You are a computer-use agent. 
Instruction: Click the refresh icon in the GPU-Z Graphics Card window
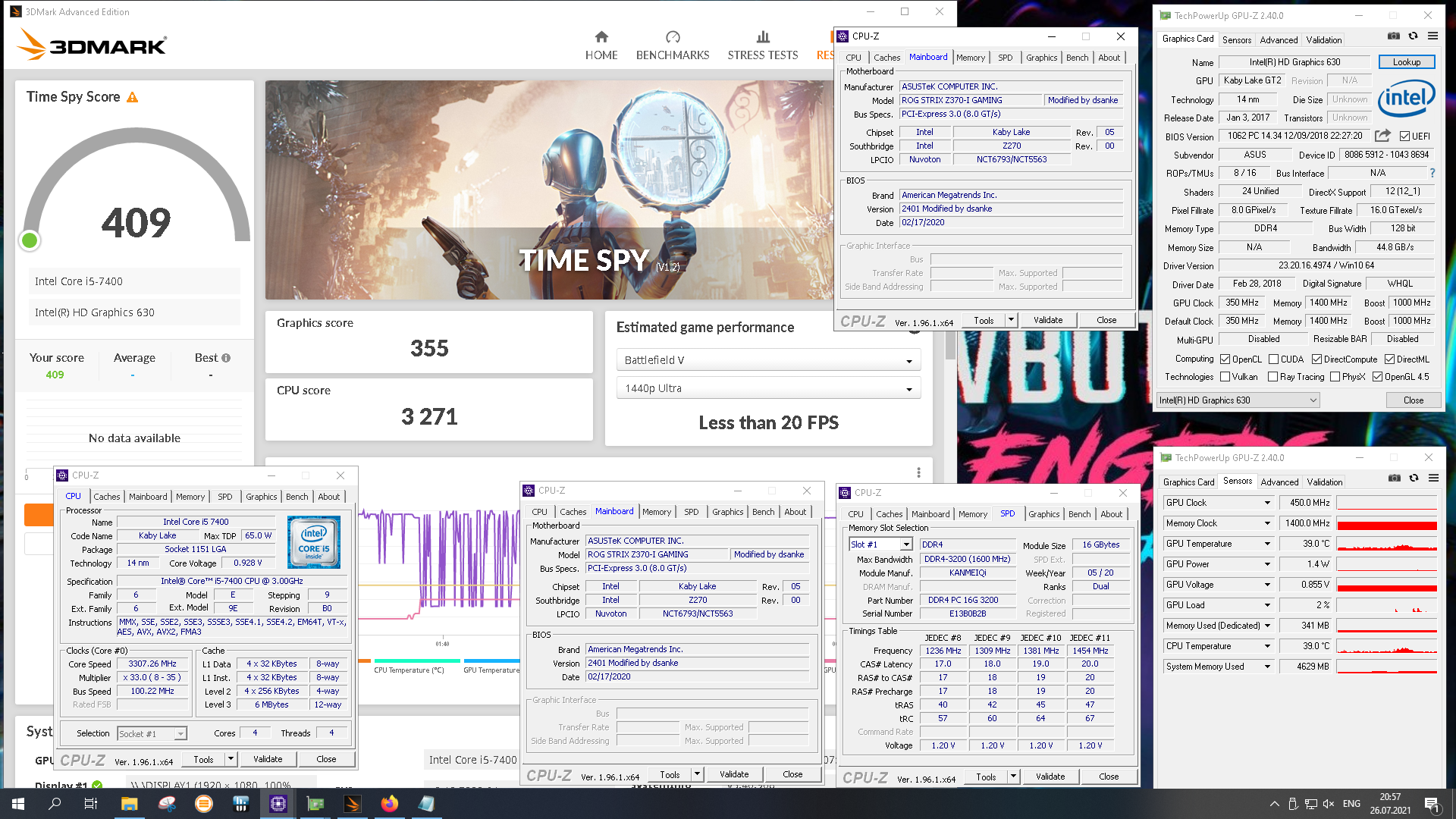1413,36
